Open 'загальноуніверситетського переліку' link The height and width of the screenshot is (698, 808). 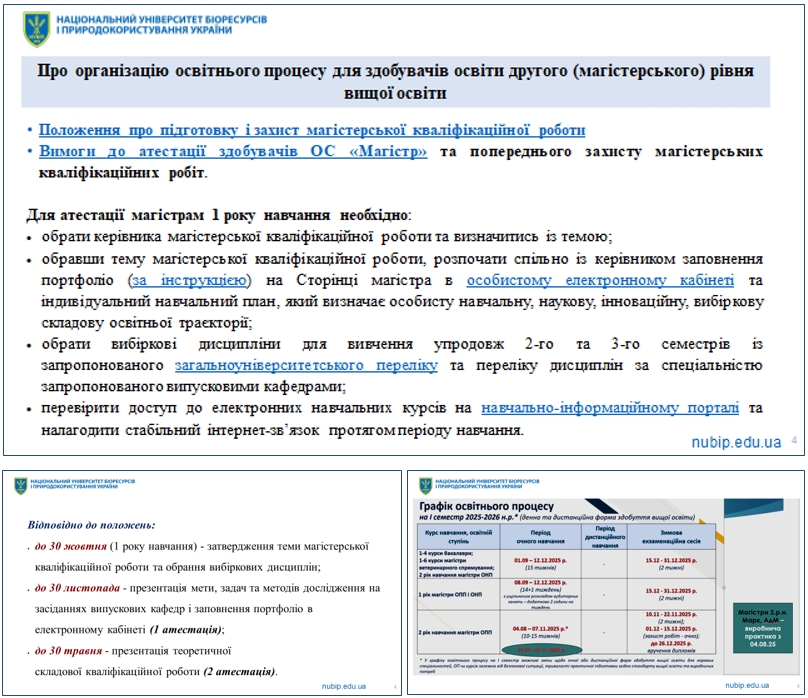[x=307, y=365]
